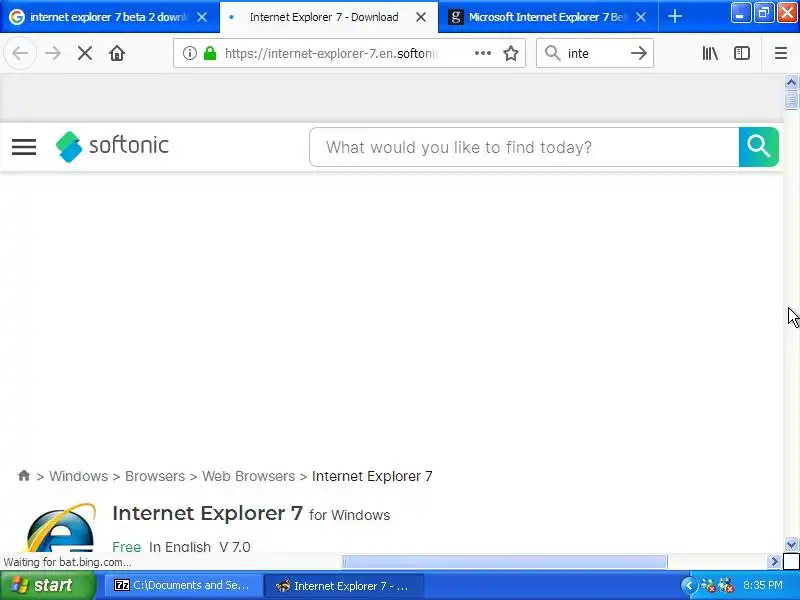
Task: Click the green secure connection padlock
Action: point(210,53)
